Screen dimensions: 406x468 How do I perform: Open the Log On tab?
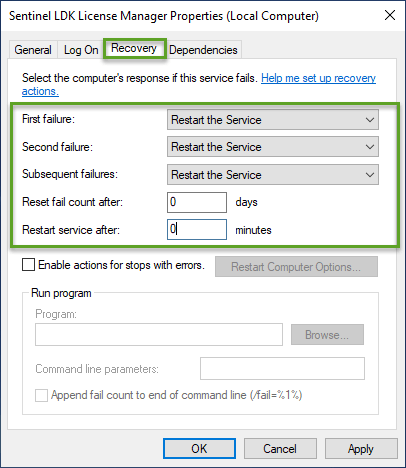coord(81,50)
